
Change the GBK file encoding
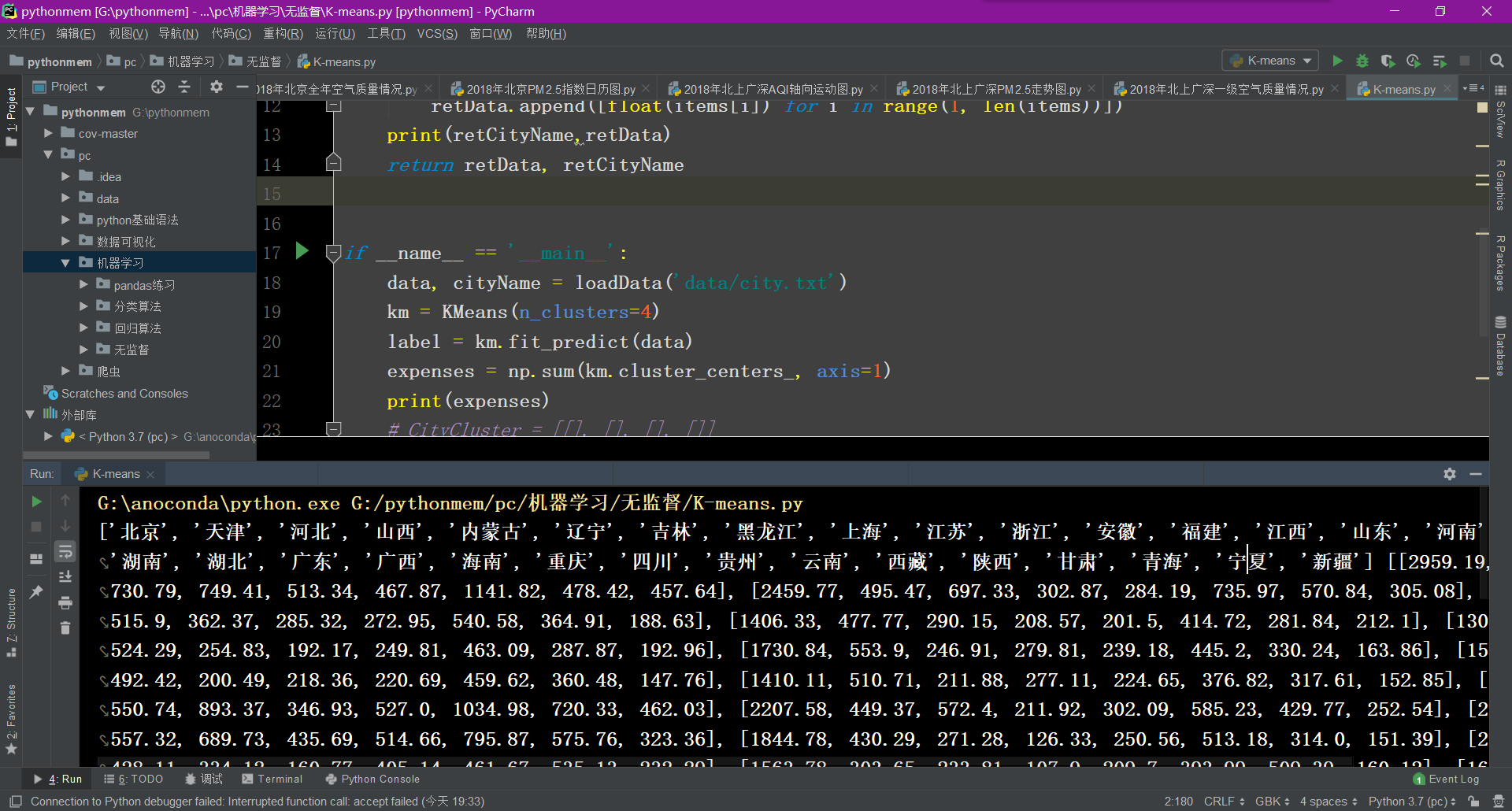[1272, 802]
